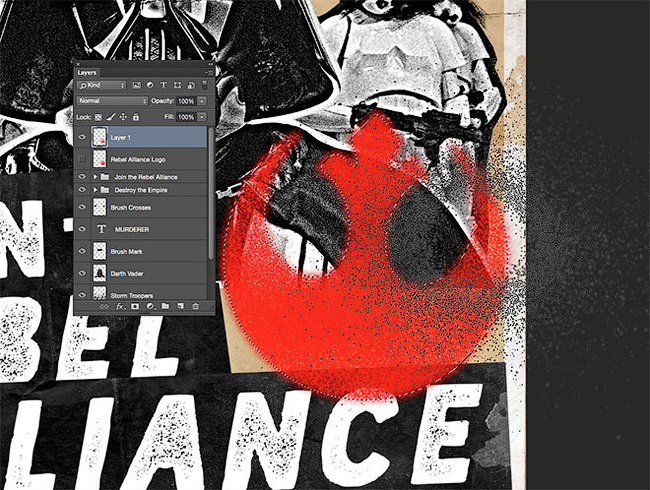Click the Storm Troopers layer thumbnail
The width and height of the screenshot is (650, 490).
(99, 294)
